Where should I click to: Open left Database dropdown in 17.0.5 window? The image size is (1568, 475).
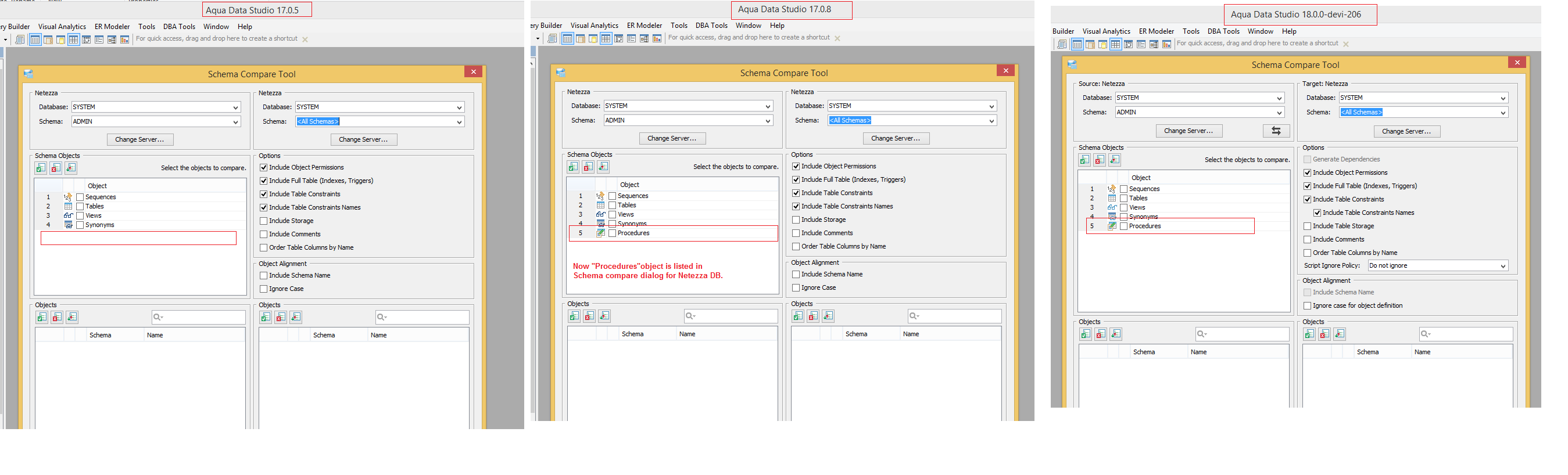(235, 107)
